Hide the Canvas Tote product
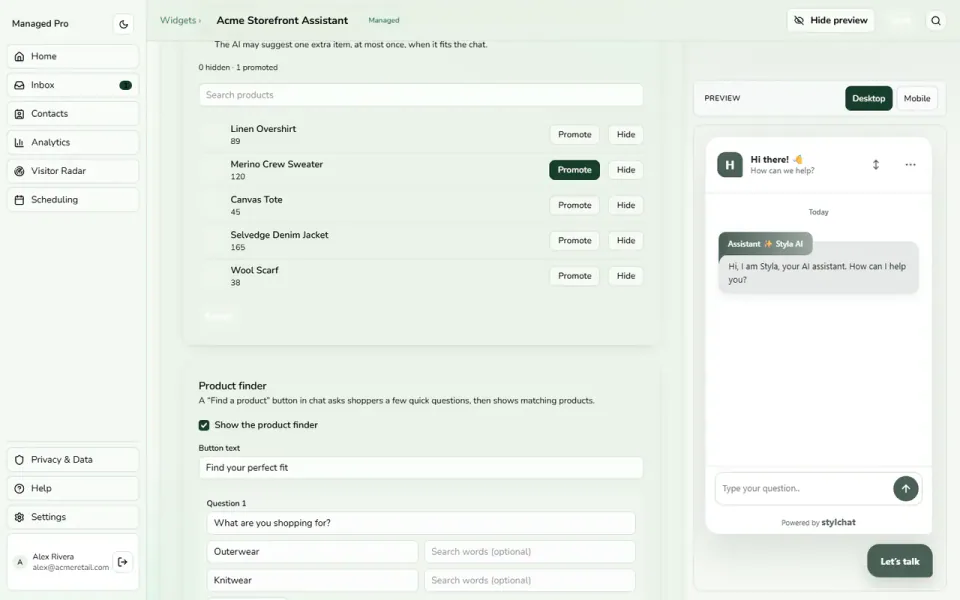This screenshot has height=600, width=960. click(626, 205)
